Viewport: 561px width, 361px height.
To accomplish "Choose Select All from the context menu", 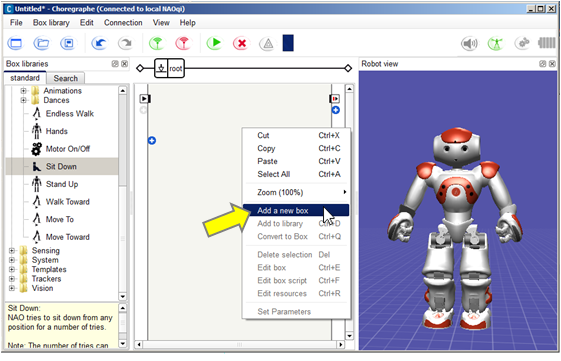I will tap(296, 174).
